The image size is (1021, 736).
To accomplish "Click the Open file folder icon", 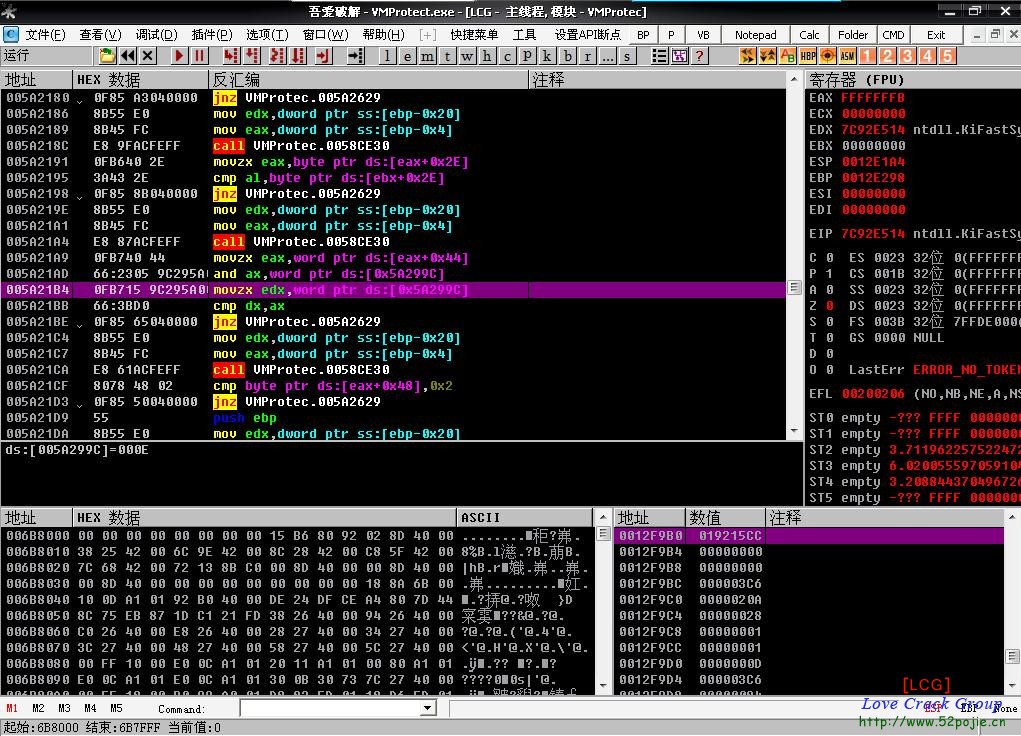I will click(x=108, y=56).
